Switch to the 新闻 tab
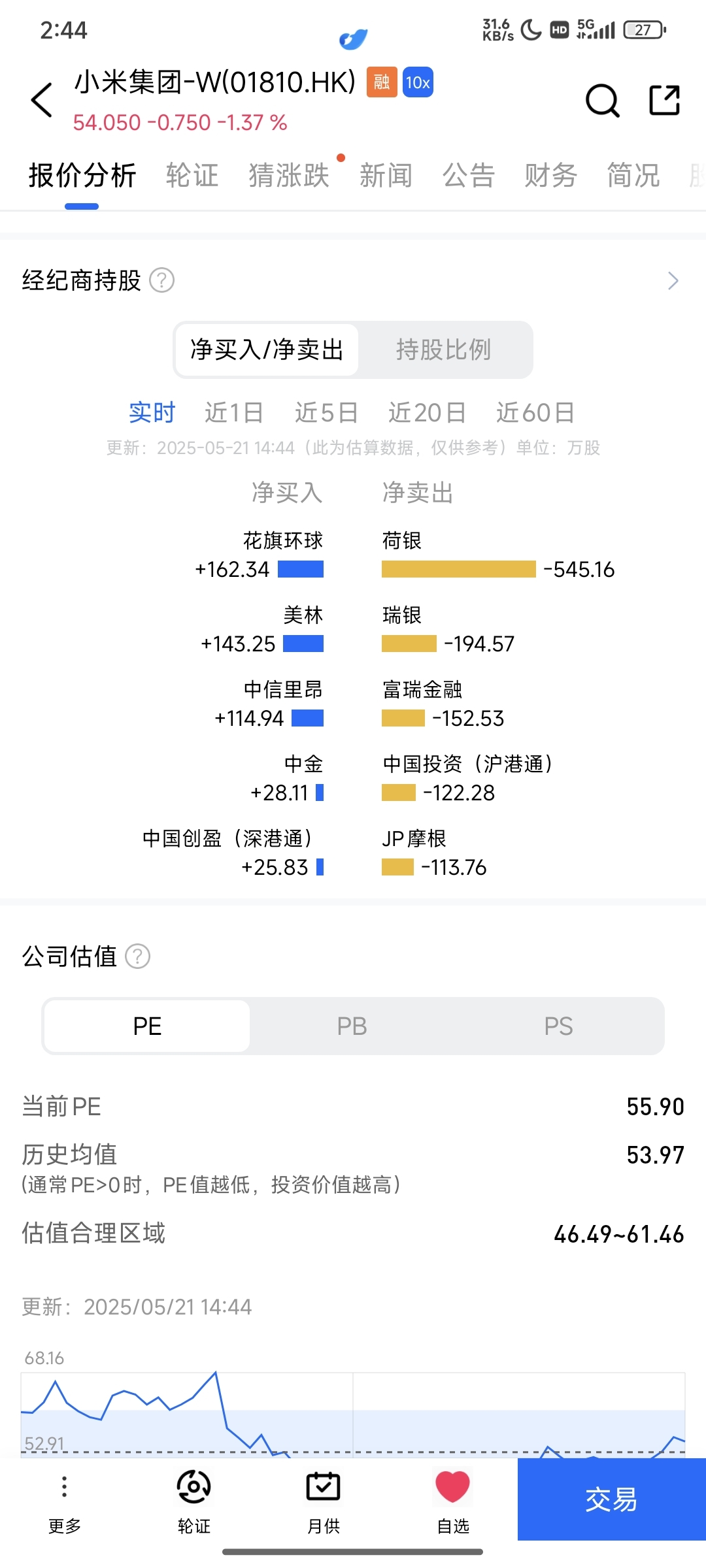This screenshot has height=1568, width=706. [386, 176]
